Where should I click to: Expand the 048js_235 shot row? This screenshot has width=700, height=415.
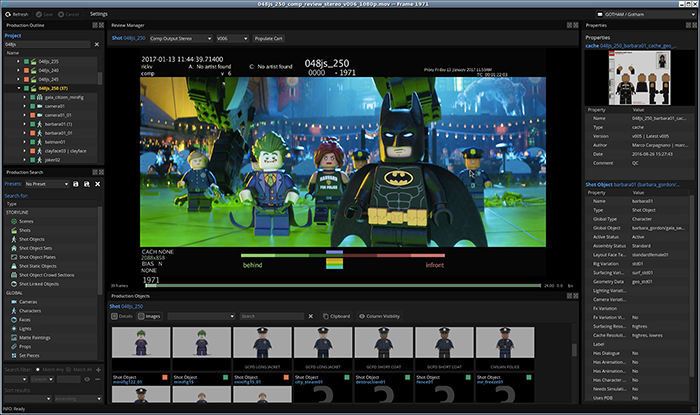click(18, 62)
